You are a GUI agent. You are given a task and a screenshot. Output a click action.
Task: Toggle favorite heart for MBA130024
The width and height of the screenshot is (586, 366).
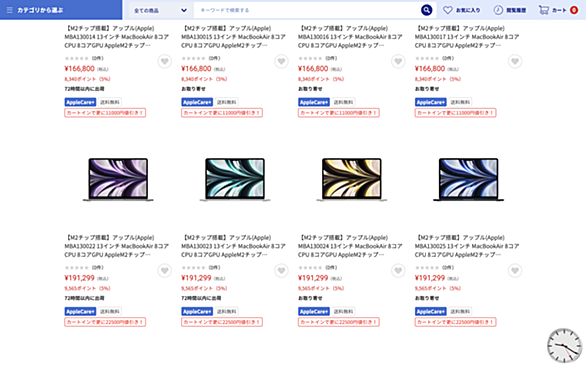(398, 271)
